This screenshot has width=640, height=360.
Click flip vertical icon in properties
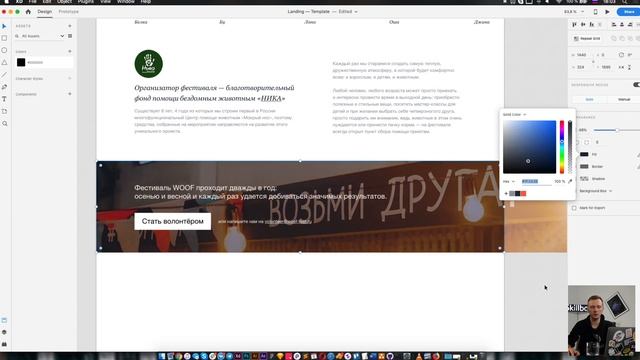tap(629, 67)
